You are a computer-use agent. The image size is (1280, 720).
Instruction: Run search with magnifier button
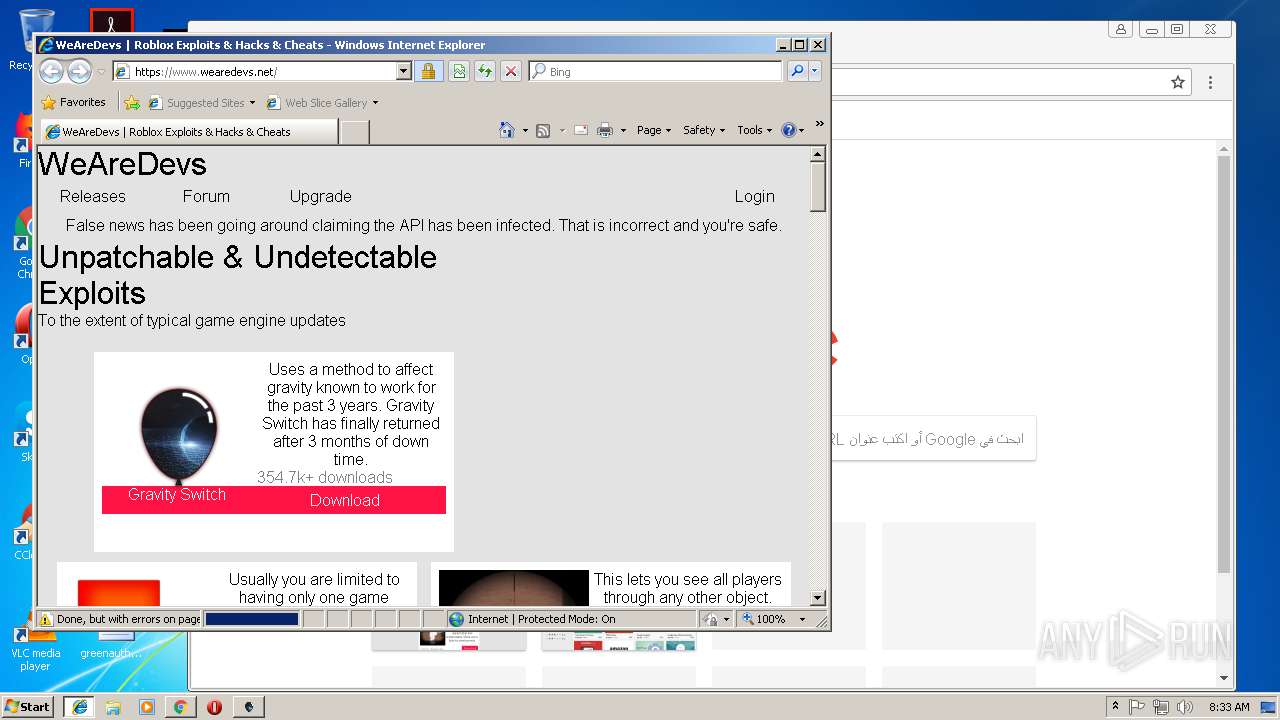[x=797, y=71]
